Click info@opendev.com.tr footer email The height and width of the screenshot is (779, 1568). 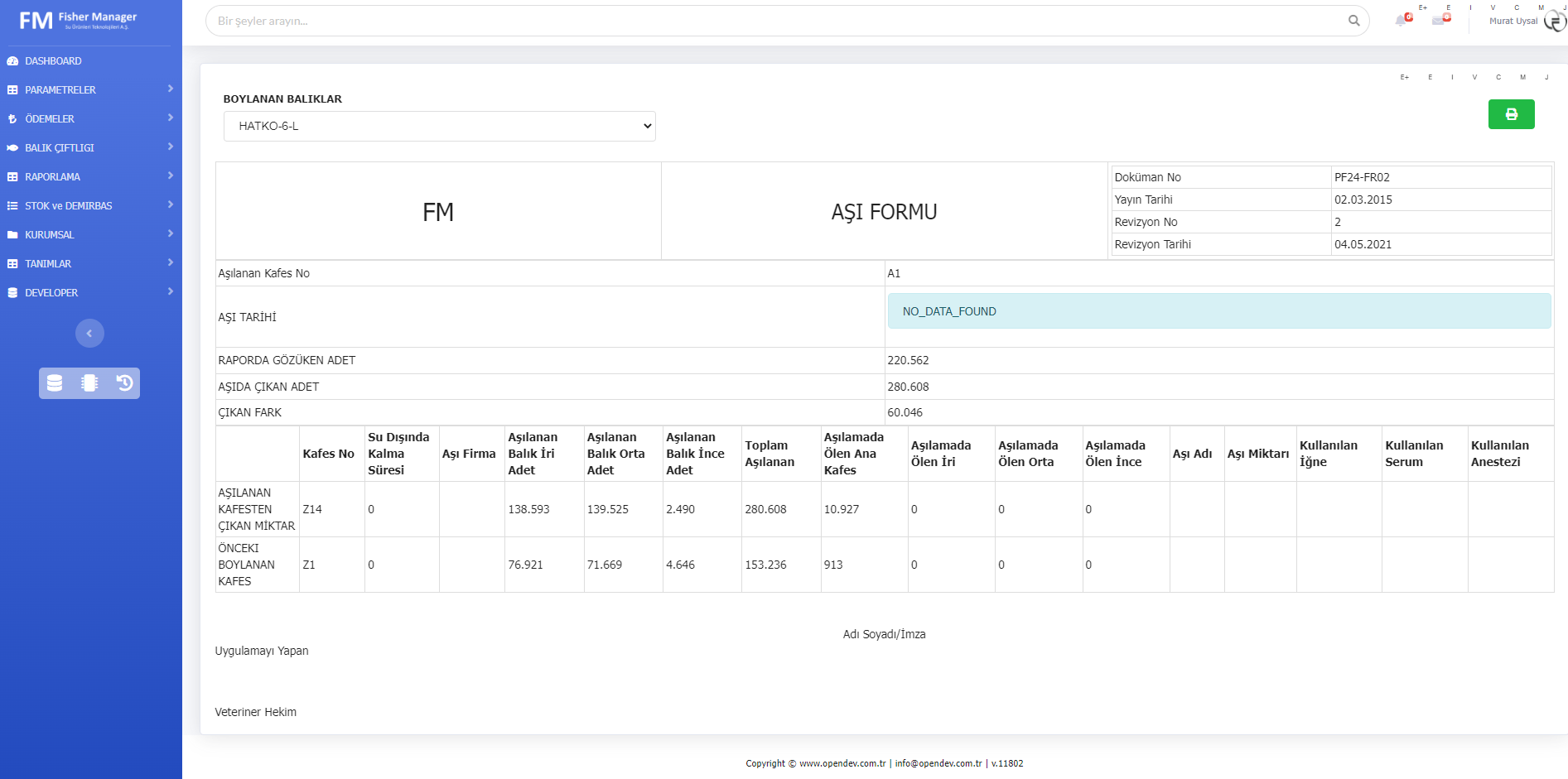[938, 763]
